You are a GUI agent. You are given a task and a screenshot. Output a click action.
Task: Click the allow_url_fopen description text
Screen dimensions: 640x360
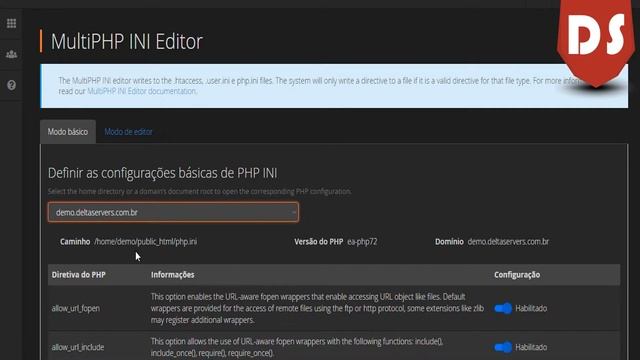[317, 308]
